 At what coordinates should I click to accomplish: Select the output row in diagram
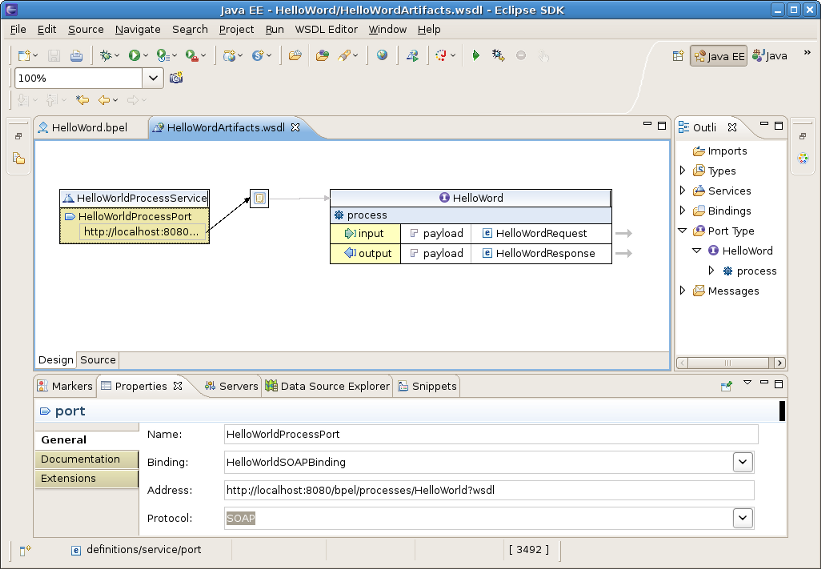click(x=365, y=253)
